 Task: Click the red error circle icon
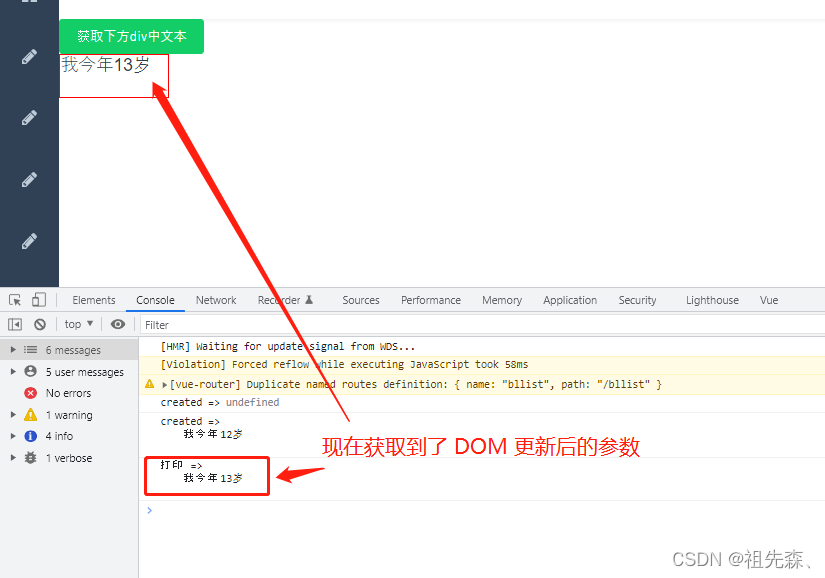[31, 393]
